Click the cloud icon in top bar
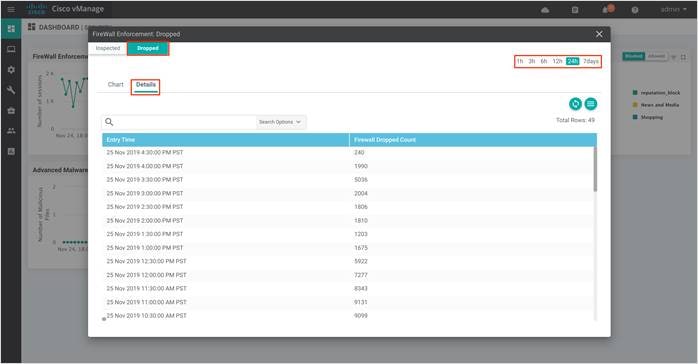 545,10
